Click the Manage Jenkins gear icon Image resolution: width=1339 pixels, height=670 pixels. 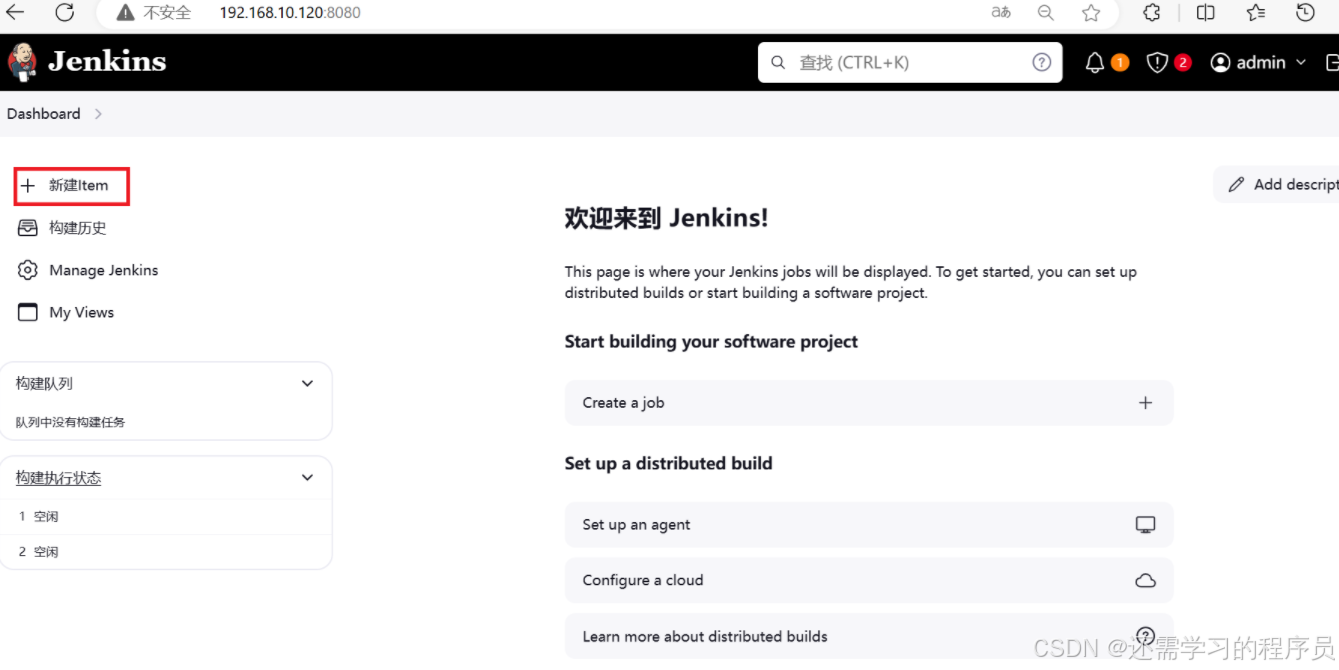(x=28, y=270)
